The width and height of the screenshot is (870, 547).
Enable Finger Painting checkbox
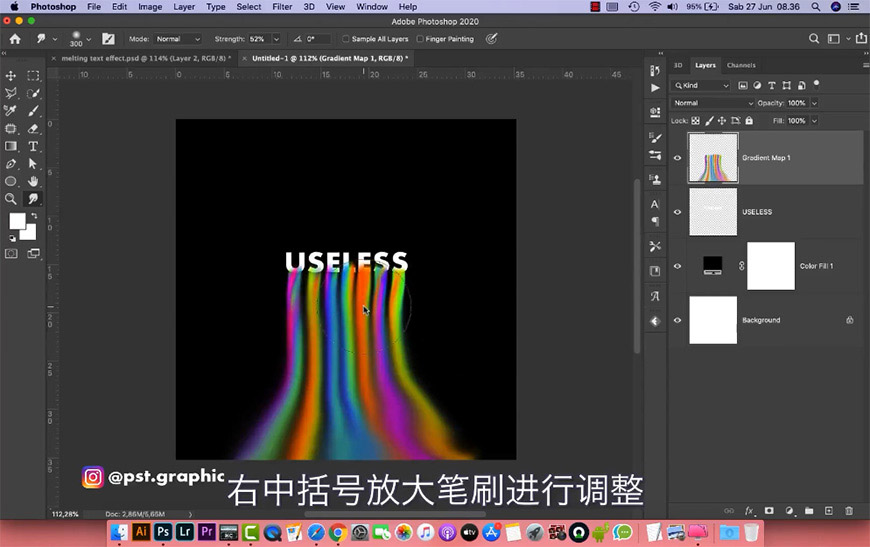point(420,39)
